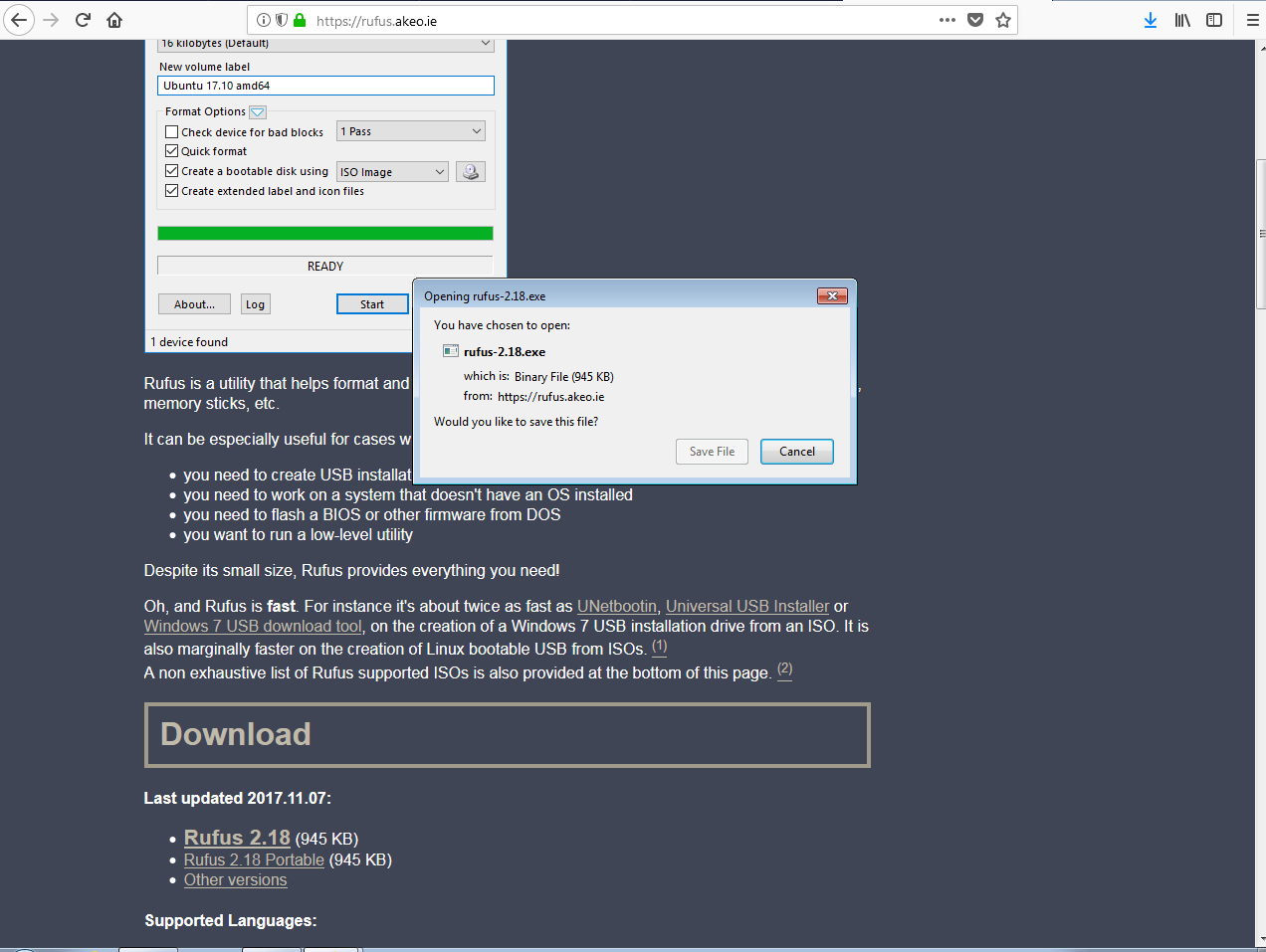Click the Download heading box

pyautogui.click(x=508, y=735)
